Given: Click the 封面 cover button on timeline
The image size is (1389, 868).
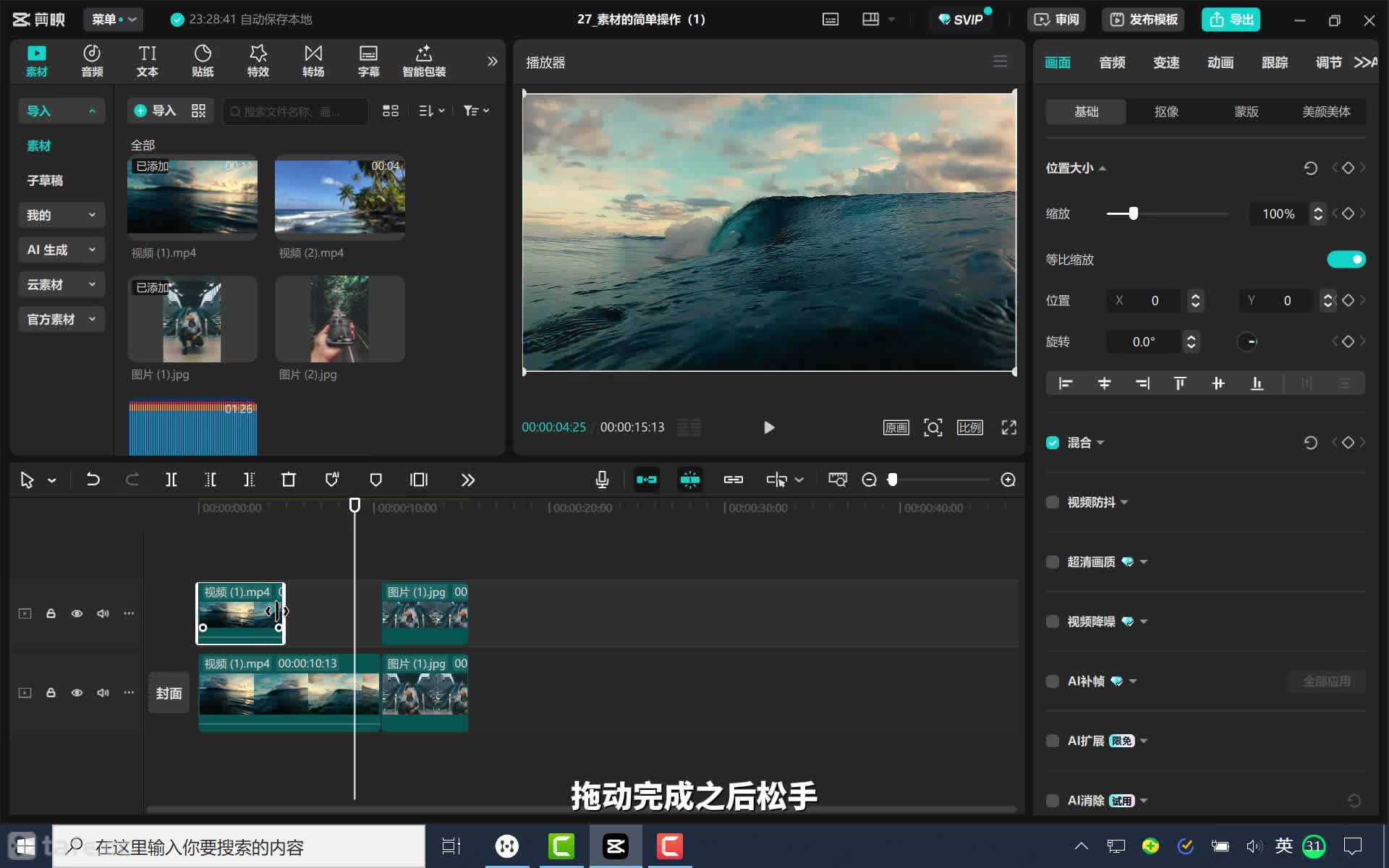Looking at the screenshot, I should (x=169, y=693).
